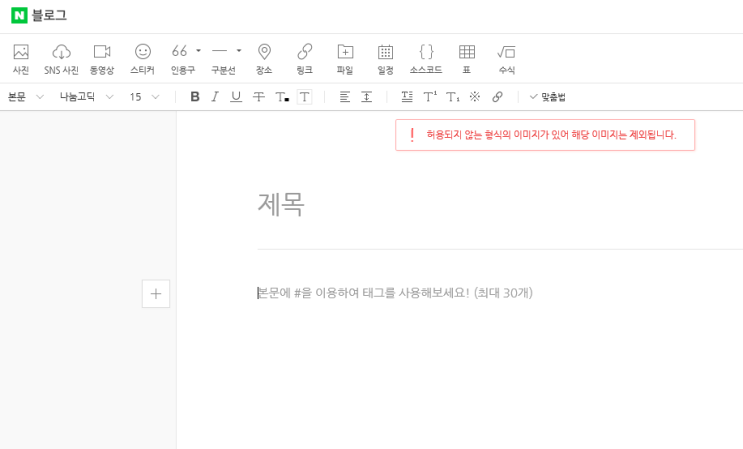Click the inline link formatting icon
Viewport: 743px width, 449px height.
click(497, 97)
